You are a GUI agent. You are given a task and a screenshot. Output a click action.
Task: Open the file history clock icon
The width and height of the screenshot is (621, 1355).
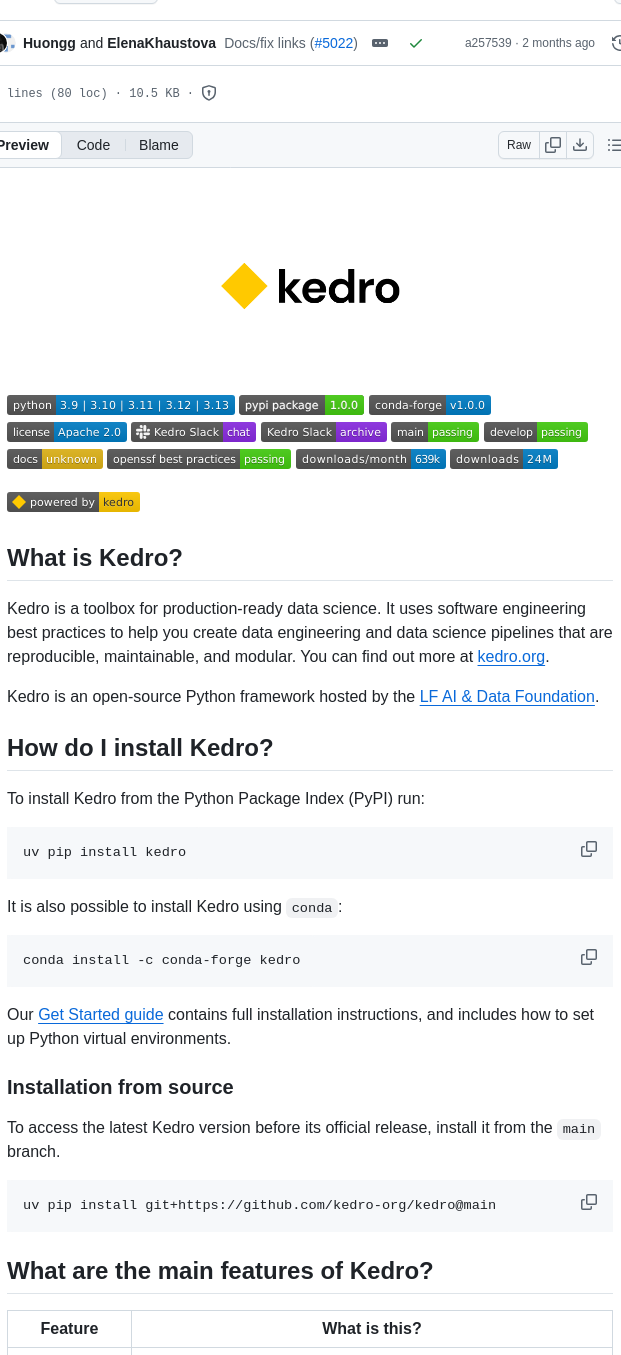[x=617, y=43]
